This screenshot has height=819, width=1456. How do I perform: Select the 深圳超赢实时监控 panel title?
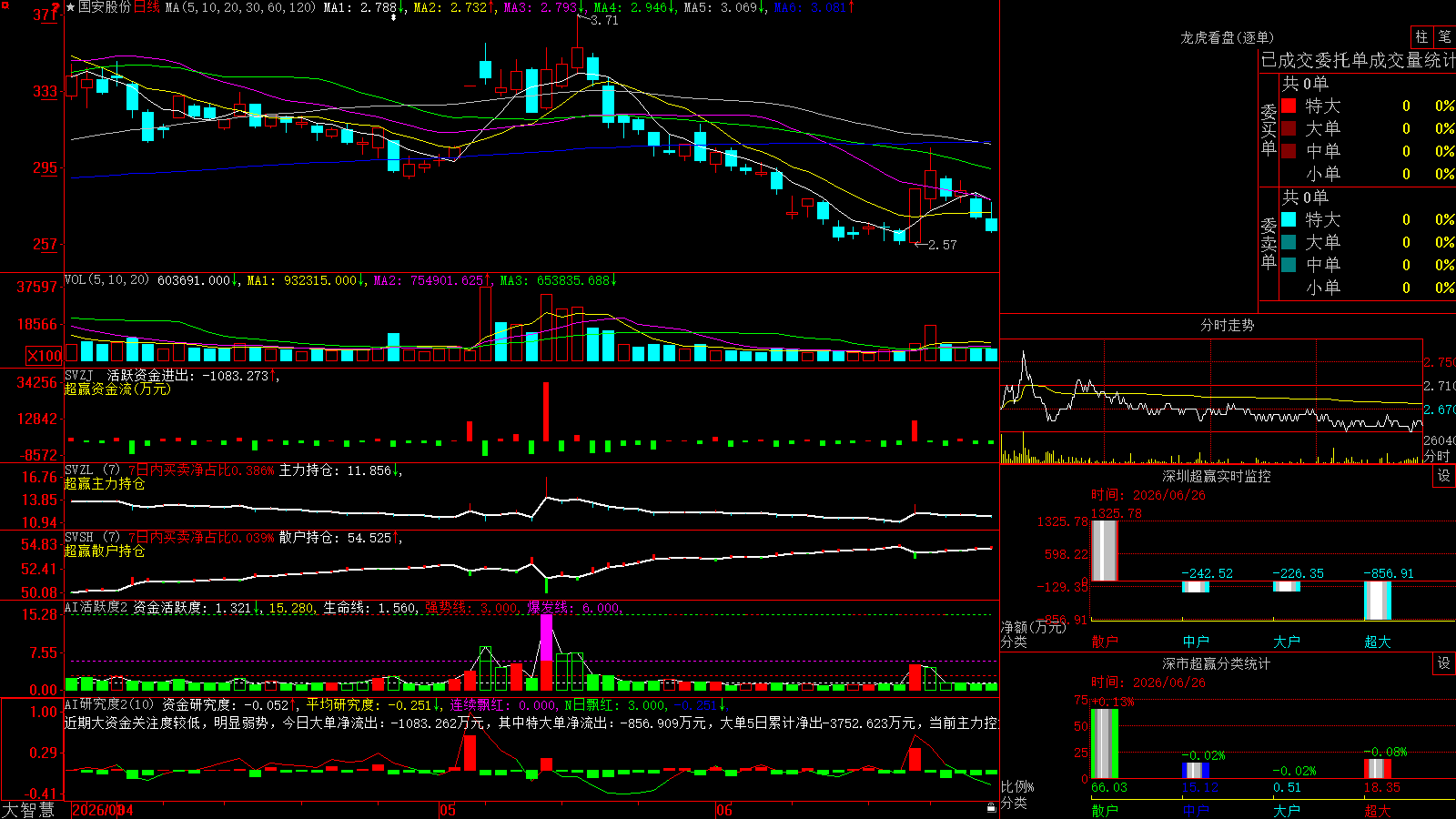pos(1216,476)
